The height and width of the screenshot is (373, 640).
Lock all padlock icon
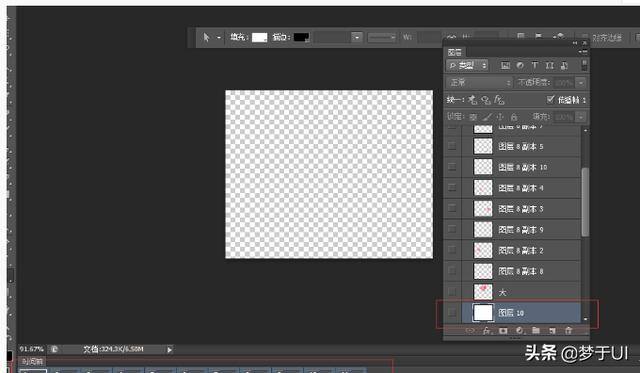[514, 117]
